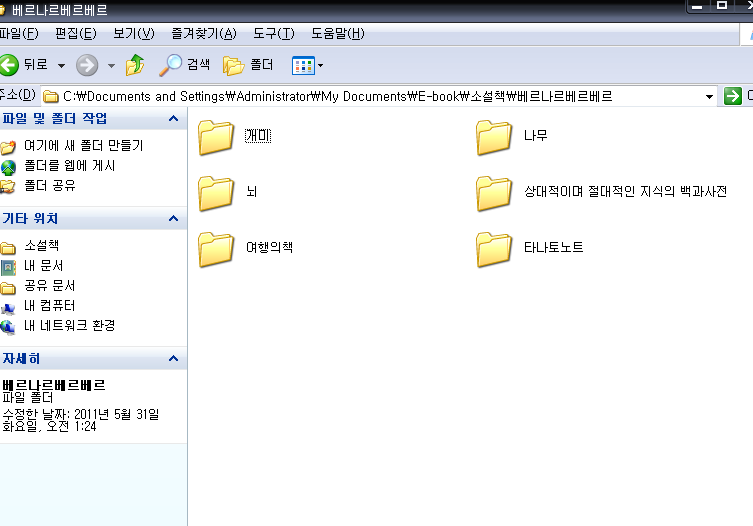Click the folder sharing hand icon
The width and height of the screenshot is (753, 526).
point(8,186)
